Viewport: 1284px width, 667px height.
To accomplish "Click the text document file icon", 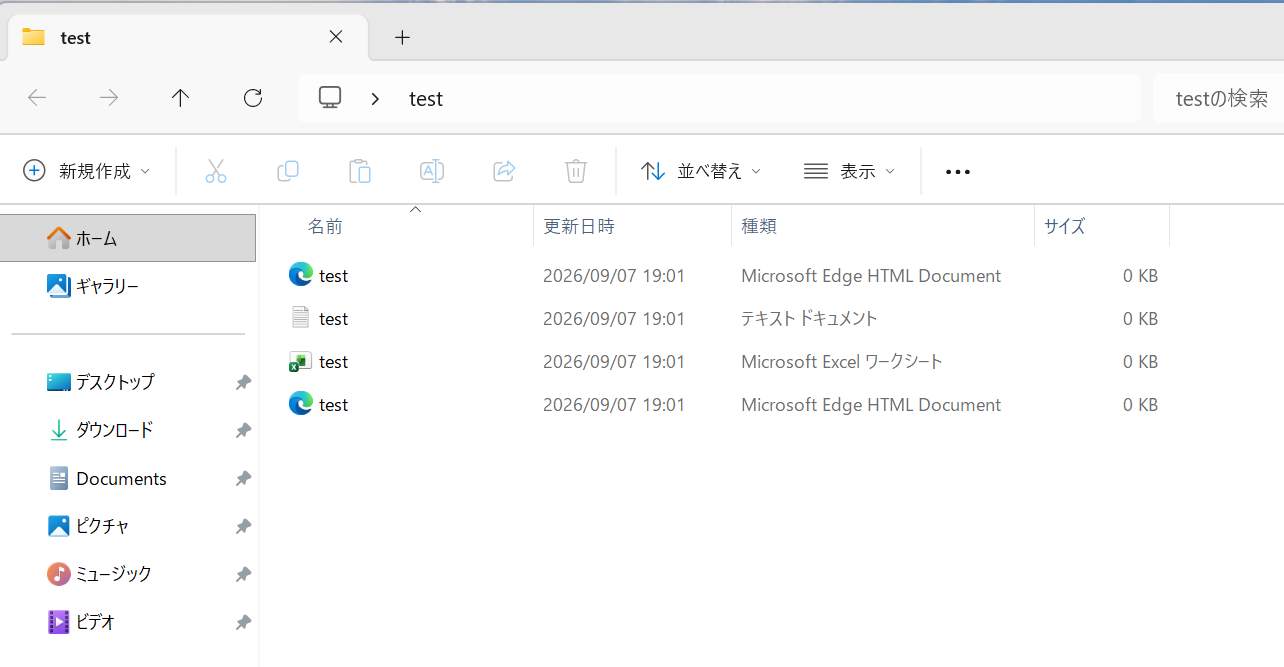I will tap(300, 318).
